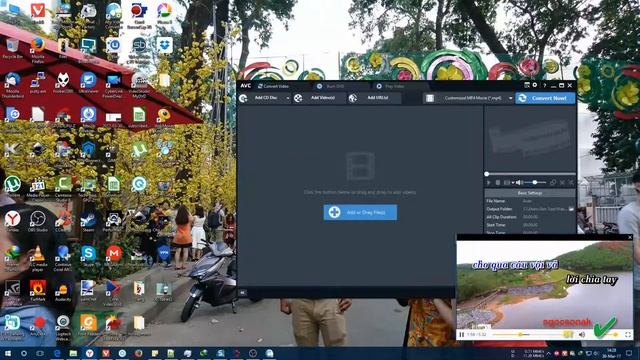Click the Add or Drag File(s) button
This screenshot has height=360, width=640.
[x=360, y=212]
